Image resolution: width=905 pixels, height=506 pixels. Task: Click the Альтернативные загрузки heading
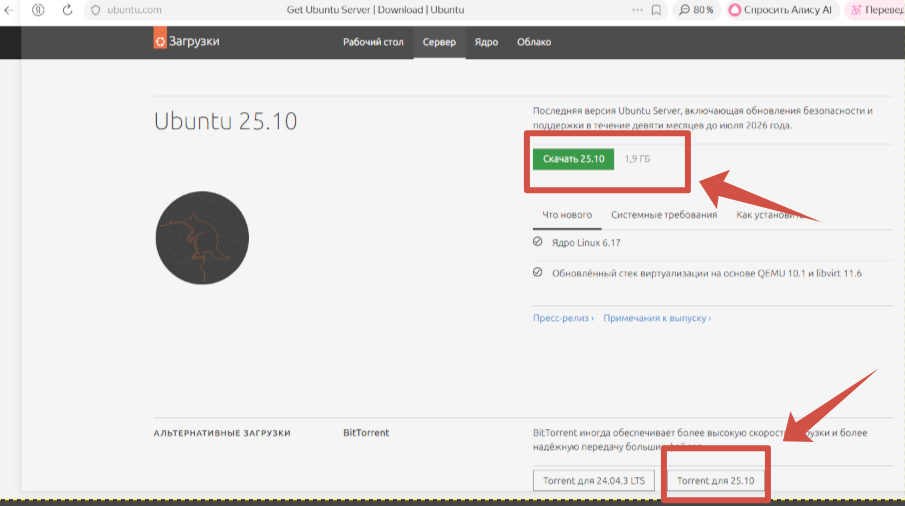point(222,433)
